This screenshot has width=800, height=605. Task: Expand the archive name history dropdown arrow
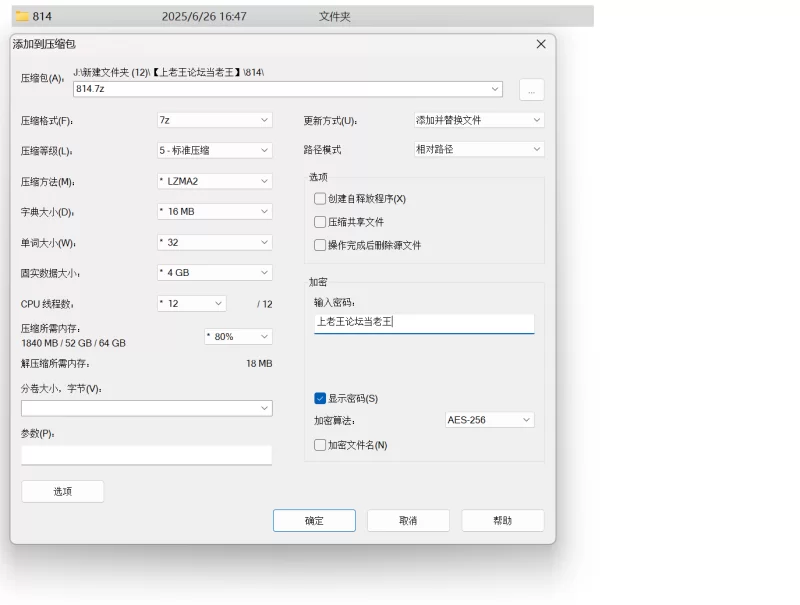[495, 89]
